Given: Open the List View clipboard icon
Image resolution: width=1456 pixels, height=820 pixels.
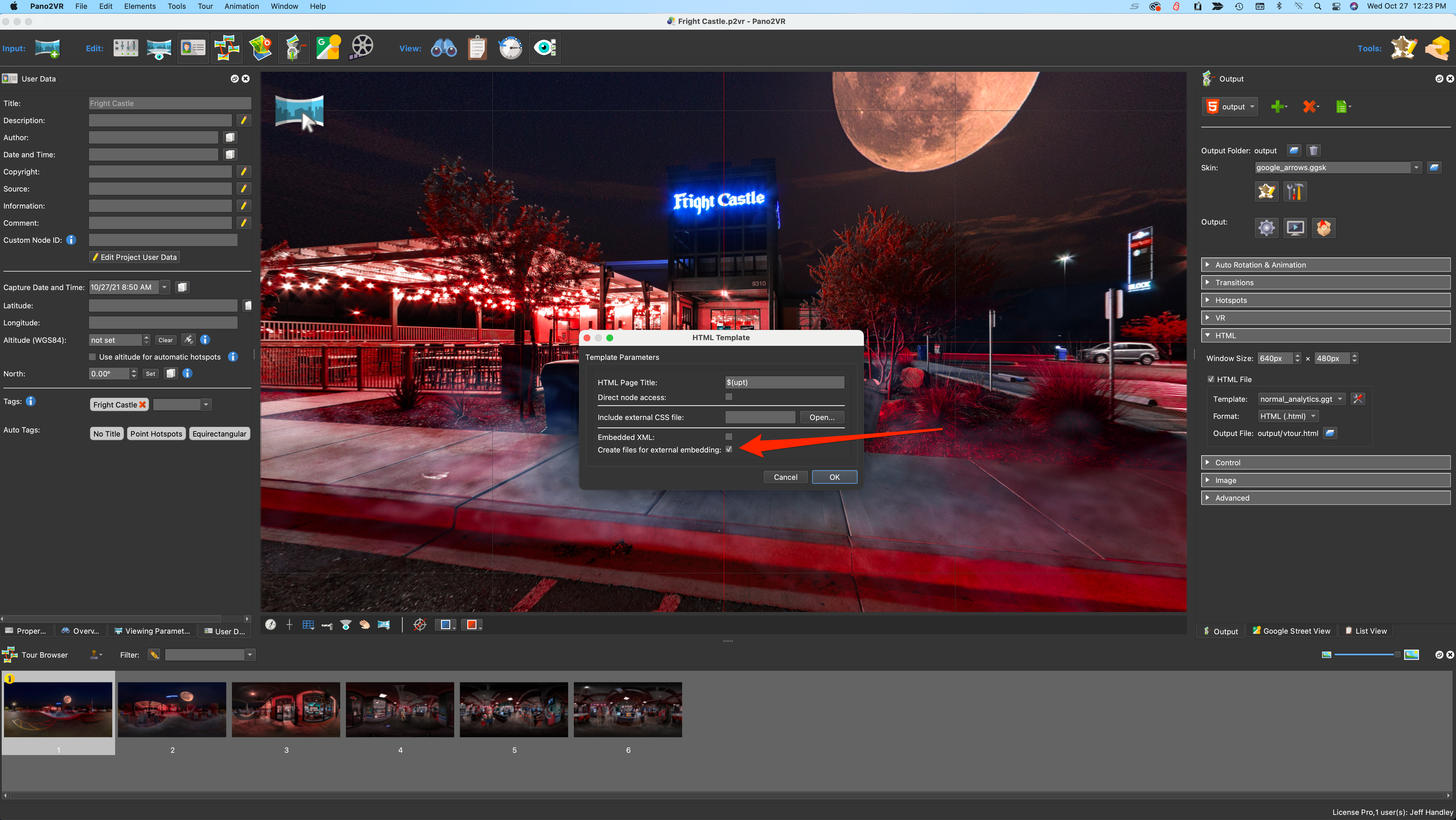Looking at the screenshot, I should point(478,48).
